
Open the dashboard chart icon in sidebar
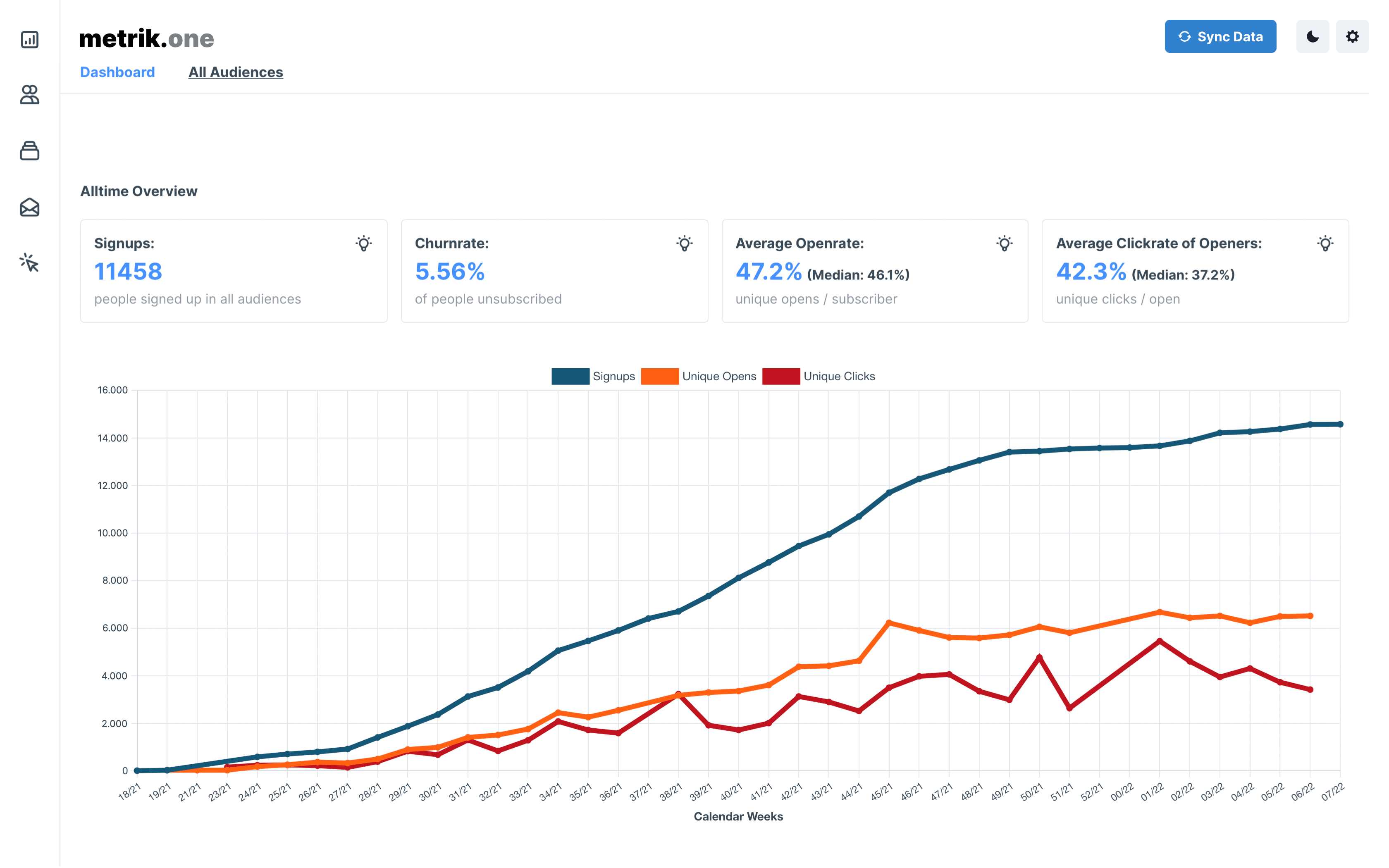click(x=29, y=40)
